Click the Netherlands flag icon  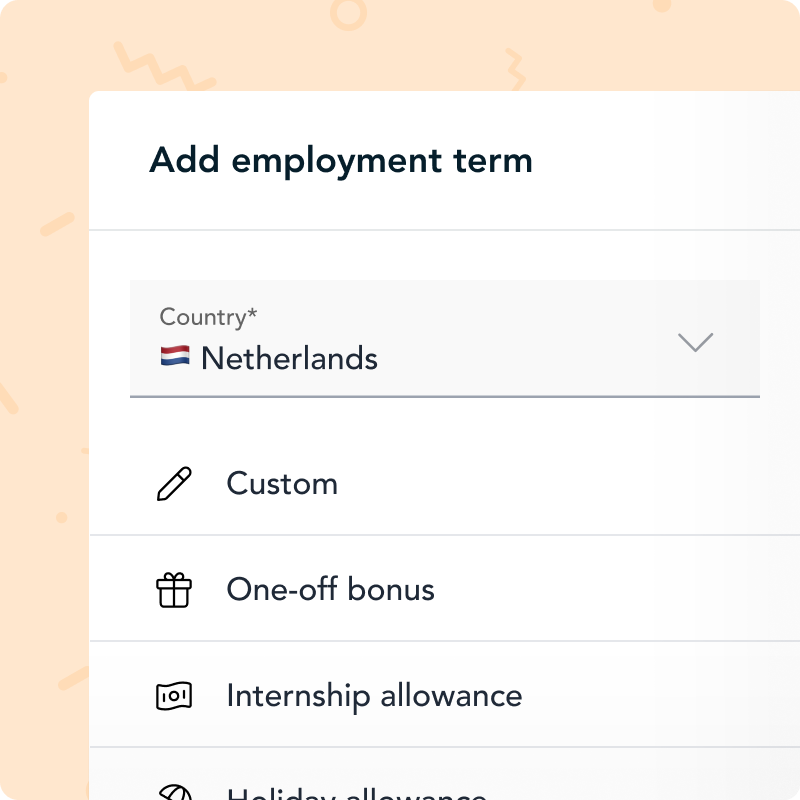(174, 354)
